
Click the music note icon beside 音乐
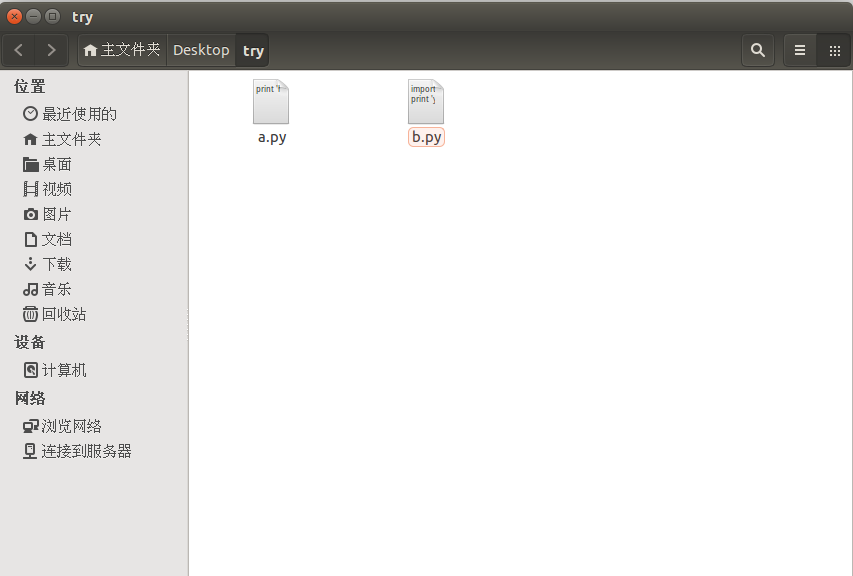(30, 289)
